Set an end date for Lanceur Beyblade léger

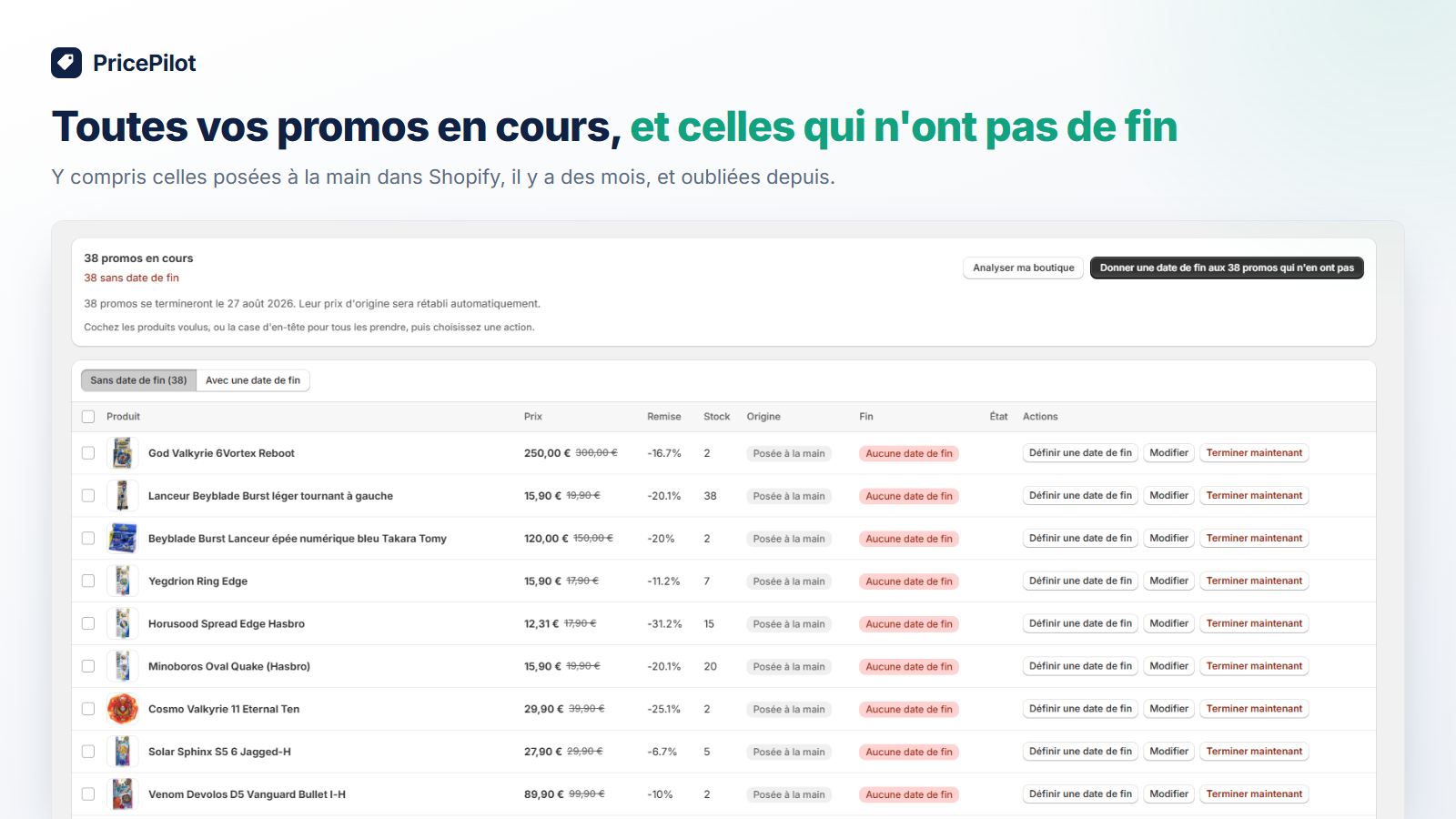click(x=1080, y=496)
